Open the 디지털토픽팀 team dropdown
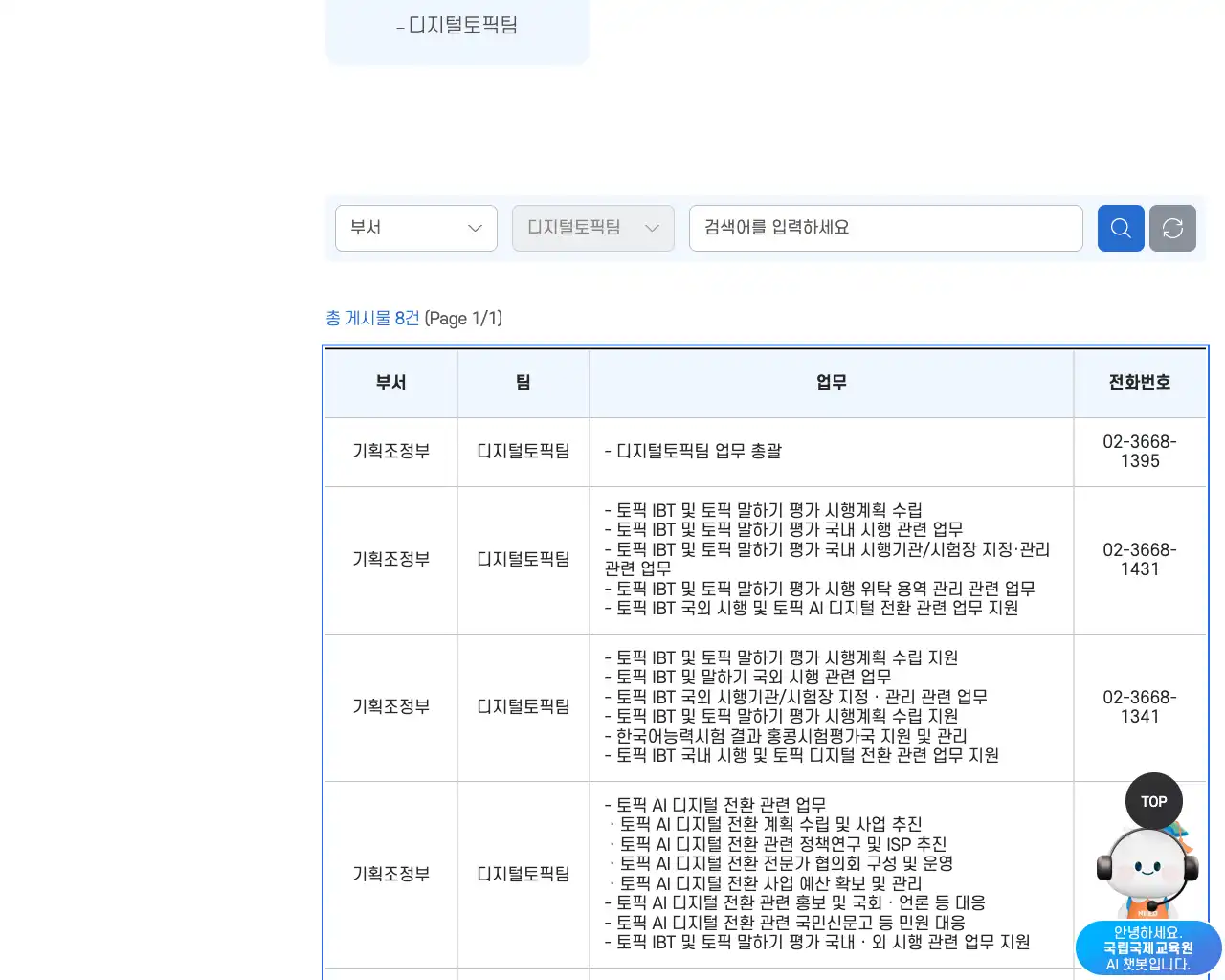This screenshot has width=1225, height=980. coord(593,228)
